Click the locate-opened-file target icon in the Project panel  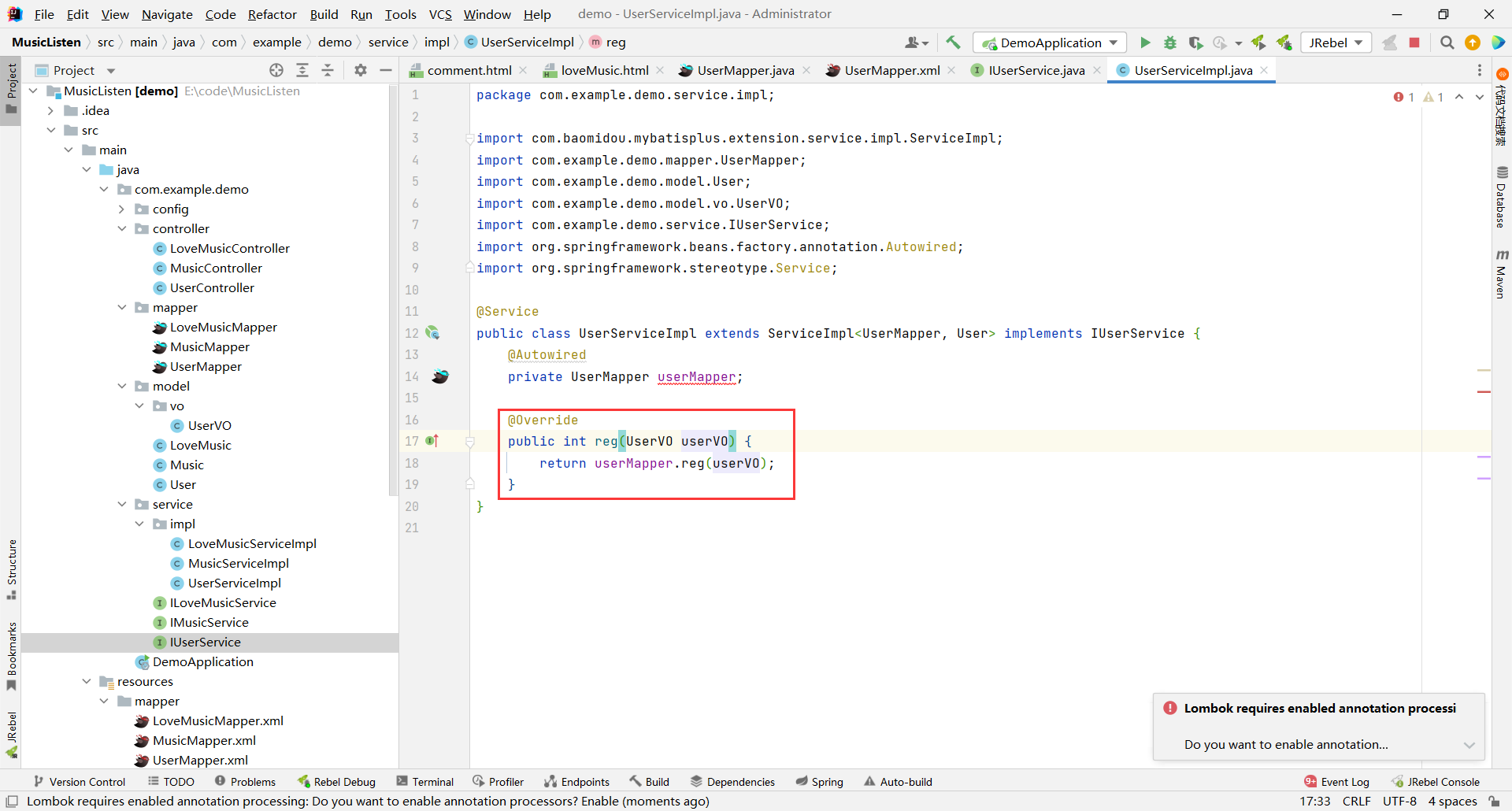[x=276, y=70]
